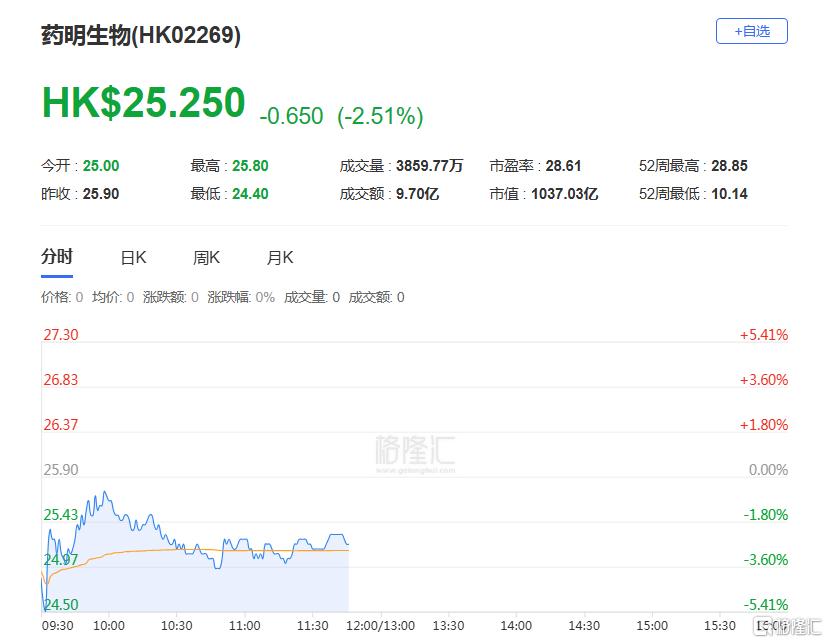828x643 pixels.
Task: Click the 涨跌额 readout above the chart
Action: pyautogui.click(x=171, y=297)
